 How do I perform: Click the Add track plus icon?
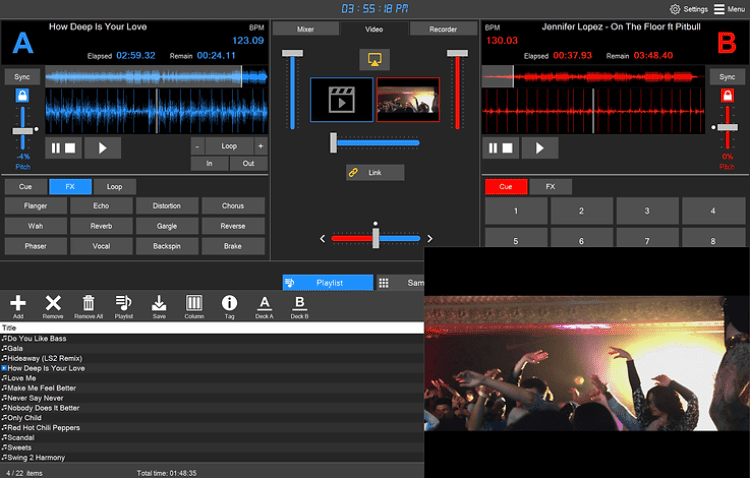[18, 303]
